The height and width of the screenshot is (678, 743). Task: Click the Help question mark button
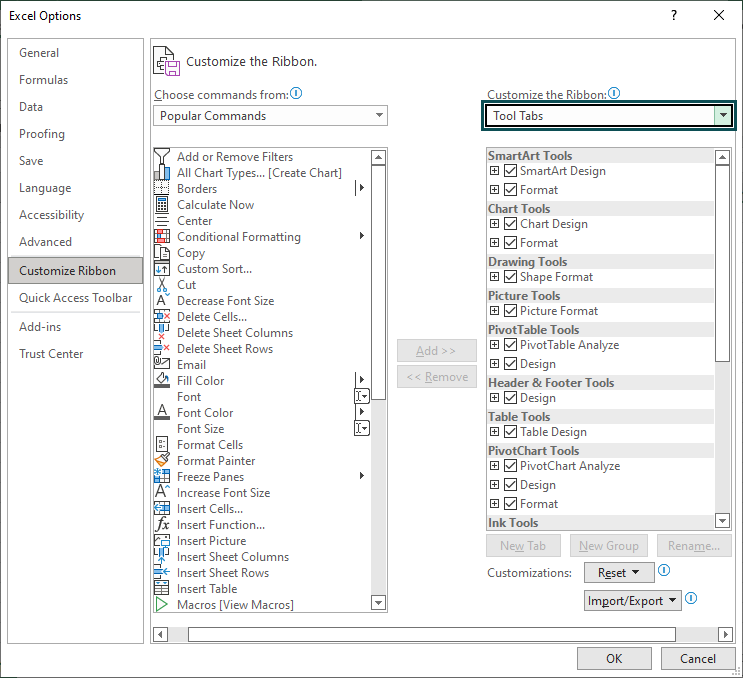coord(674,16)
